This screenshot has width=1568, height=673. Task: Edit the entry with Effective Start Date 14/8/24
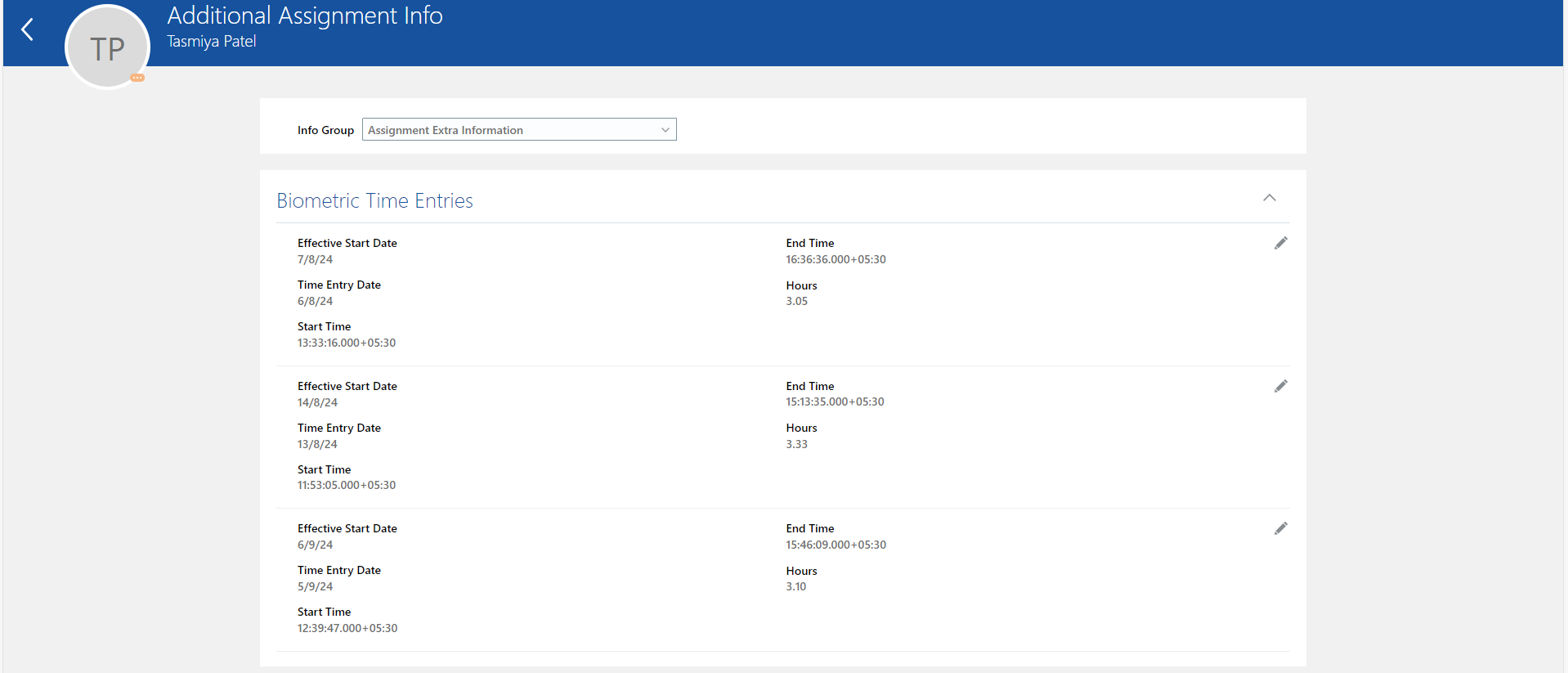point(1280,386)
